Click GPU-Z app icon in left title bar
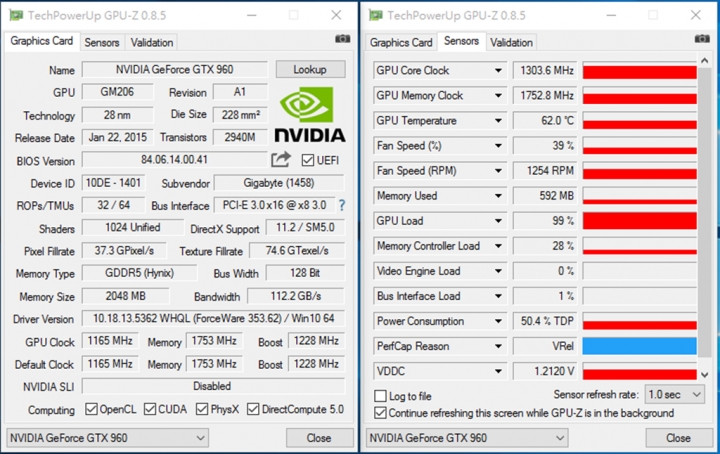The width and height of the screenshot is (720, 454). pyautogui.click(x=16, y=15)
